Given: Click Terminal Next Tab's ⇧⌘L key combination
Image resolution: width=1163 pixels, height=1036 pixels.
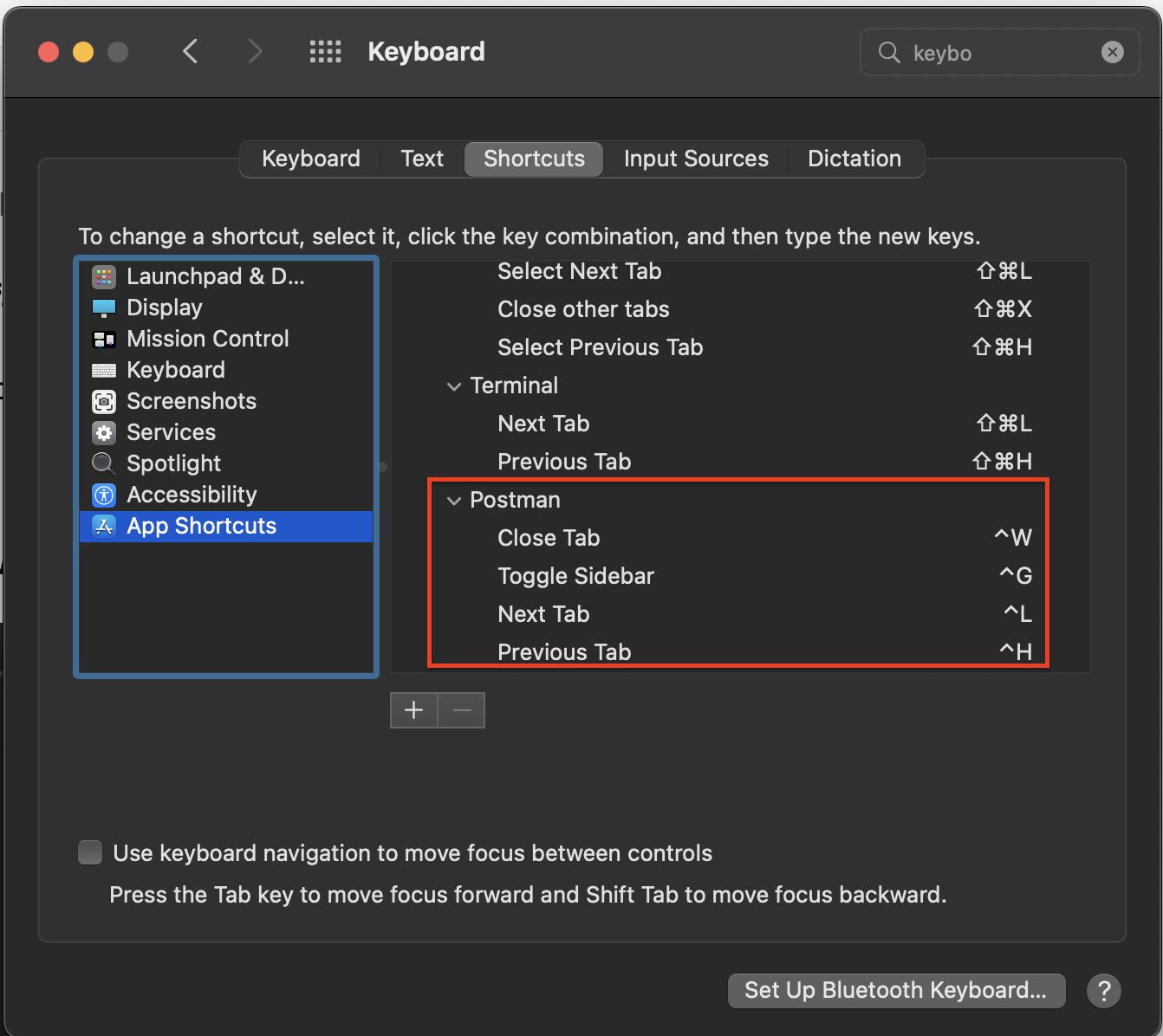Looking at the screenshot, I should point(1004,424).
